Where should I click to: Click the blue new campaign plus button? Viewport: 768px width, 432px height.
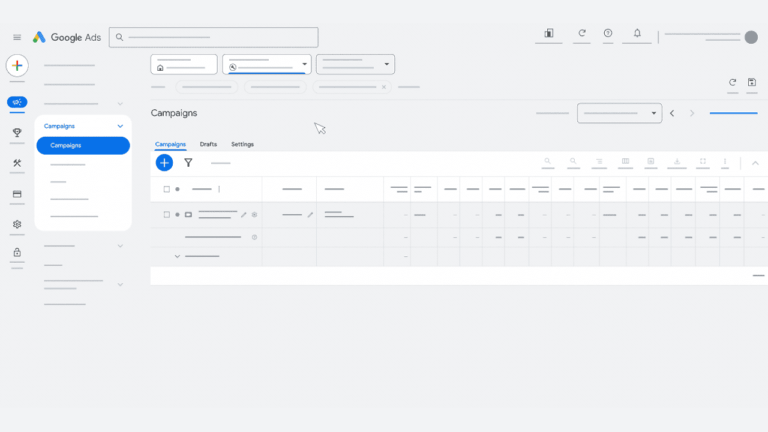(165, 163)
